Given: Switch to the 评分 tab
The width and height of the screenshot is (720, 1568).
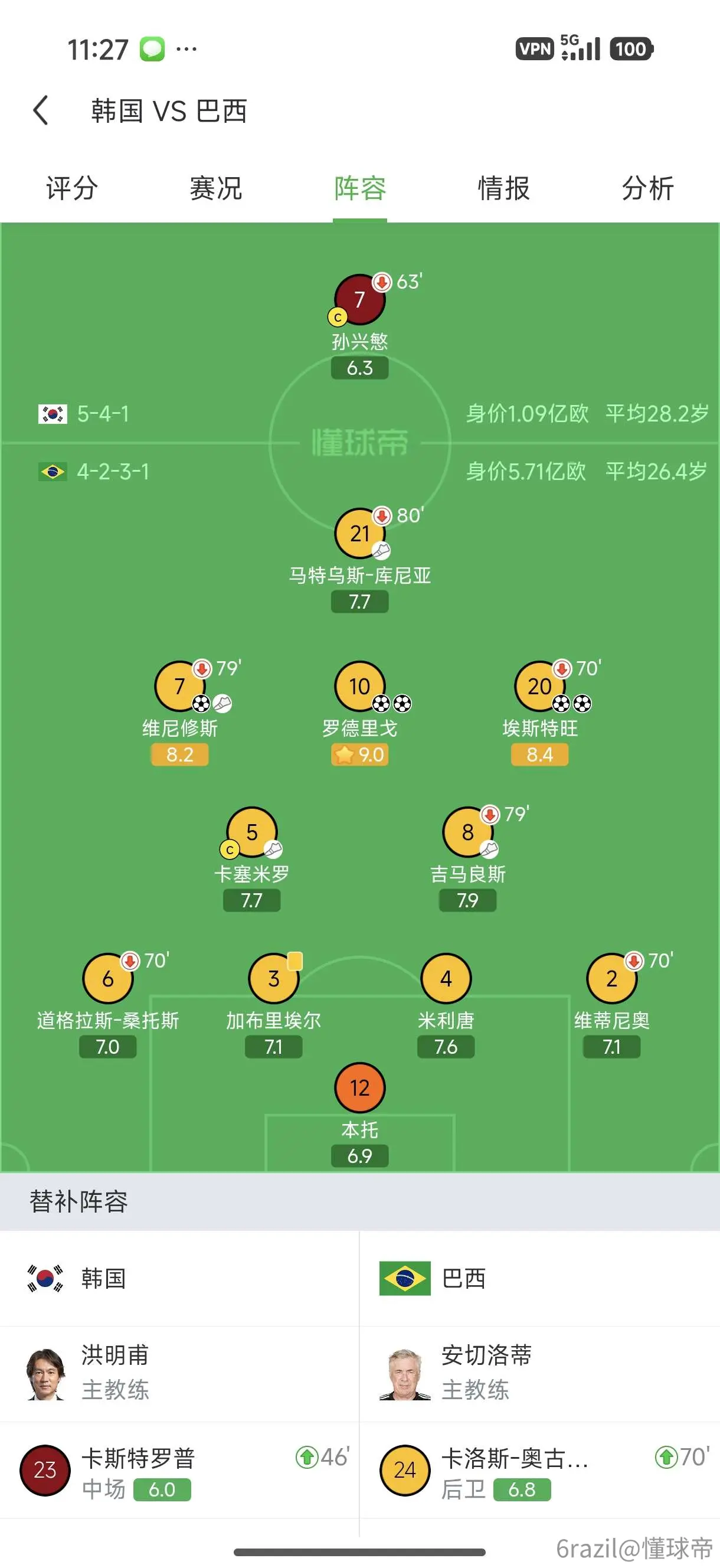Looking at the screenshot, I should coord(72,188).
